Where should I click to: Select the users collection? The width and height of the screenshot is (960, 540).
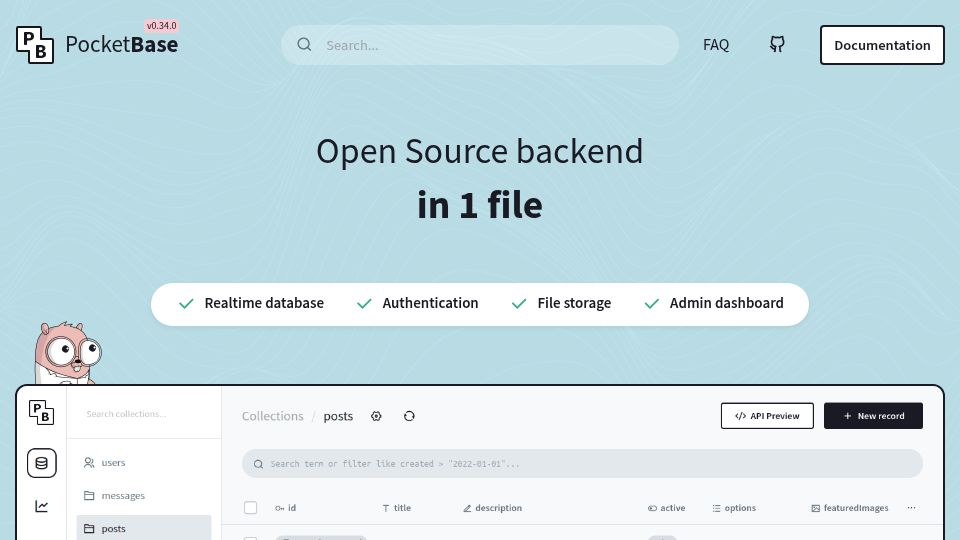(144, 462)
